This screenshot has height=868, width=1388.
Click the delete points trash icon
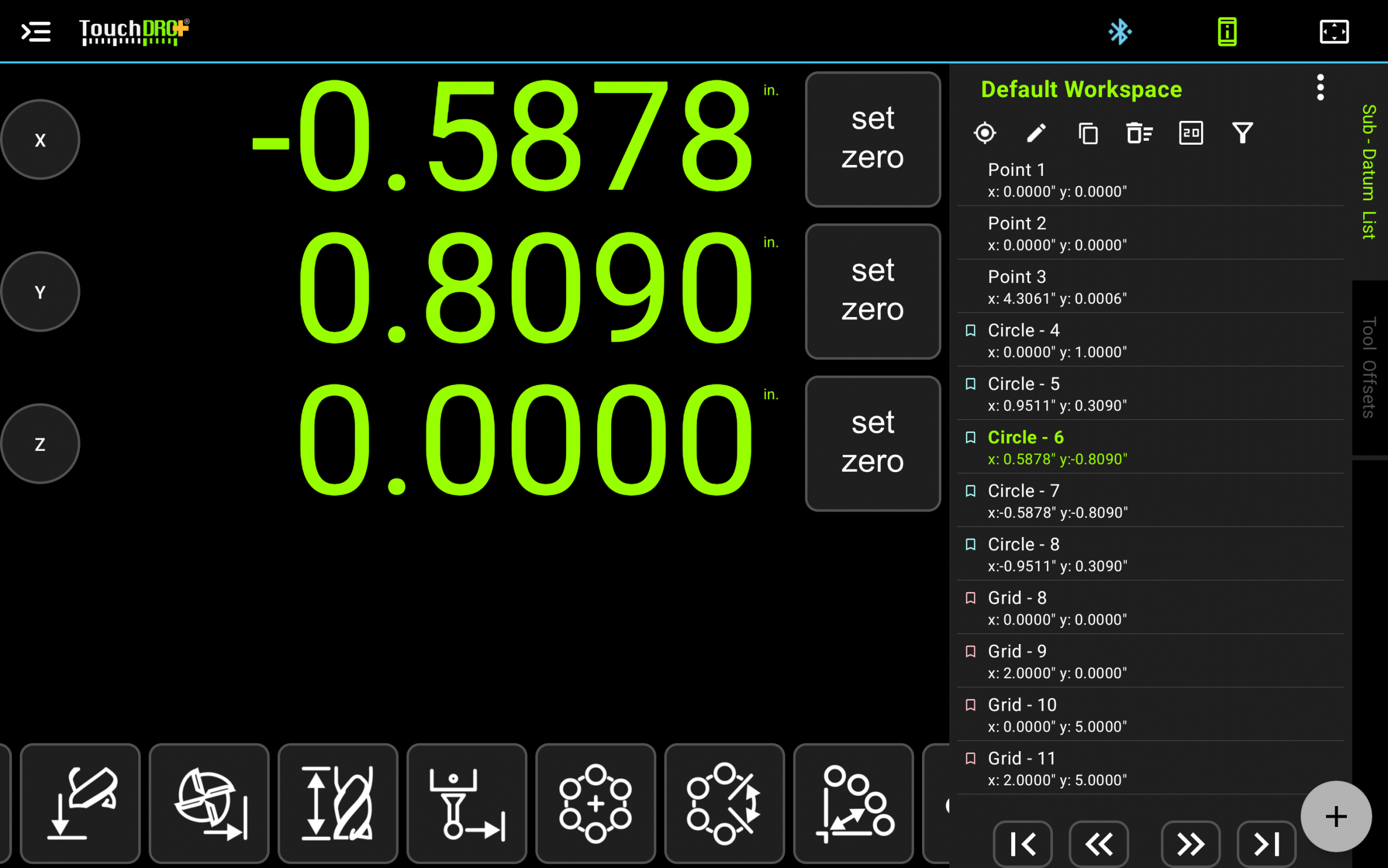tap(1139, 133)
